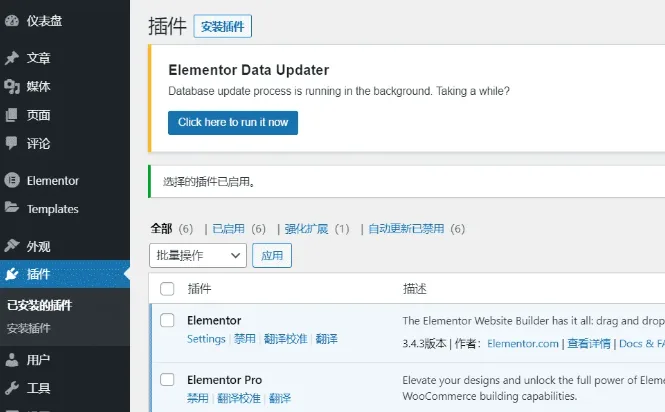Image resolution: width=665 pixels, height=412 pixels.
Task: Open 安装插件 submenu item in sidebar
Action: (29, 328)
